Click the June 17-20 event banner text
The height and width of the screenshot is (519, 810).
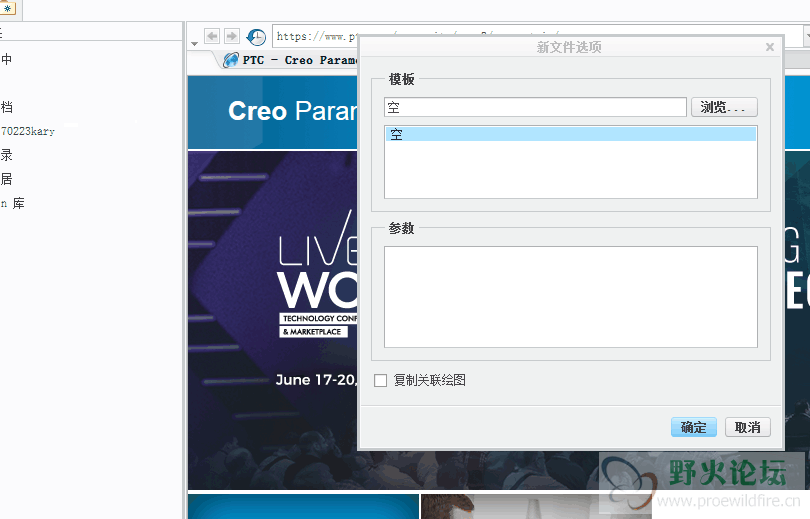[x=316, y=380]
